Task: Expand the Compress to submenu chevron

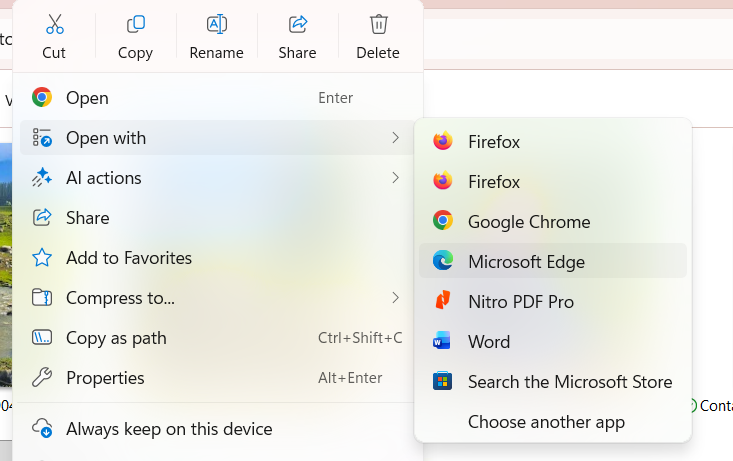Action: tap(395, 297)
